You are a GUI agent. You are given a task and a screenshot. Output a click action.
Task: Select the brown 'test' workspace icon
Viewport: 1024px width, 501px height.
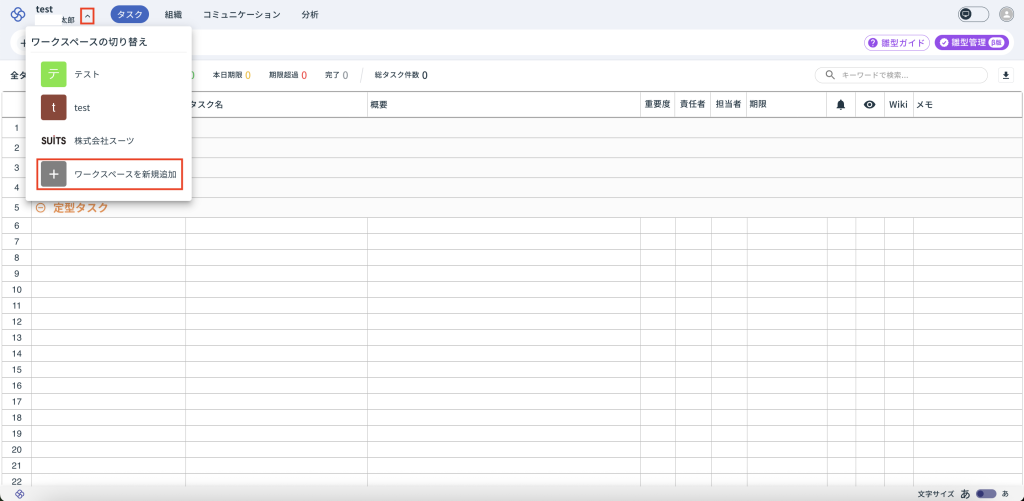click(54, 107)
